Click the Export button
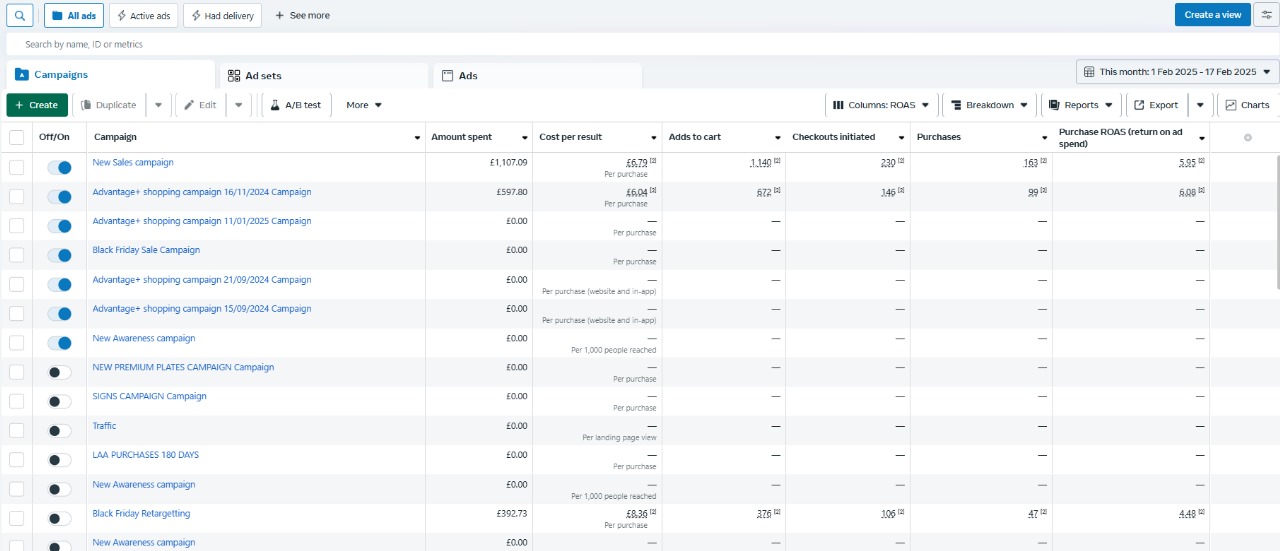The height and width of the screenshot is (551, 1280). [1156, 105]
